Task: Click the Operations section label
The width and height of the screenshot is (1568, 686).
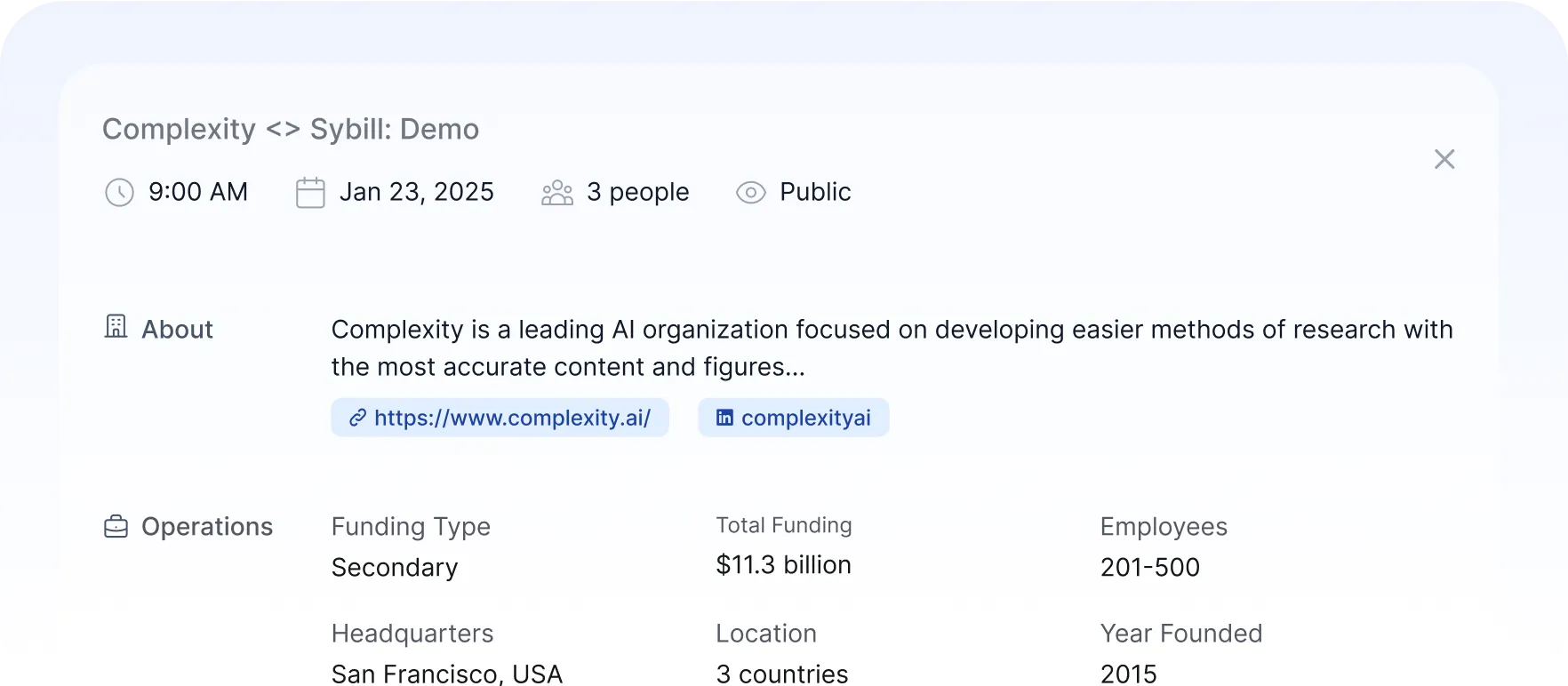Action: pos(207,526)
